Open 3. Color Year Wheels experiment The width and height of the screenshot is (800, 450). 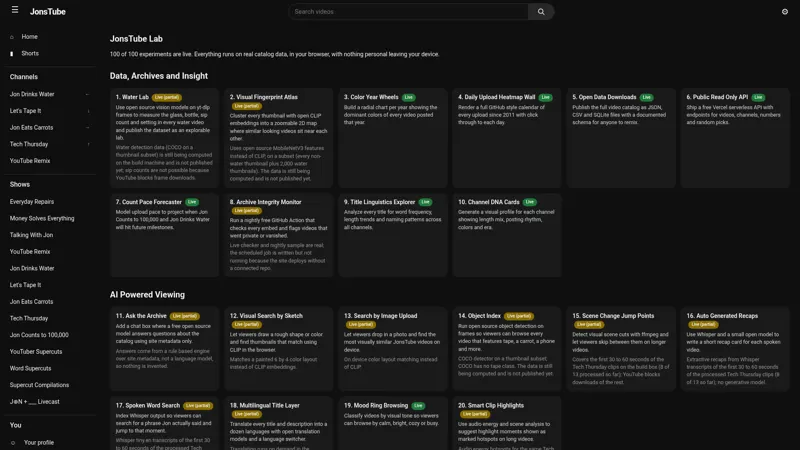(393, 138)
